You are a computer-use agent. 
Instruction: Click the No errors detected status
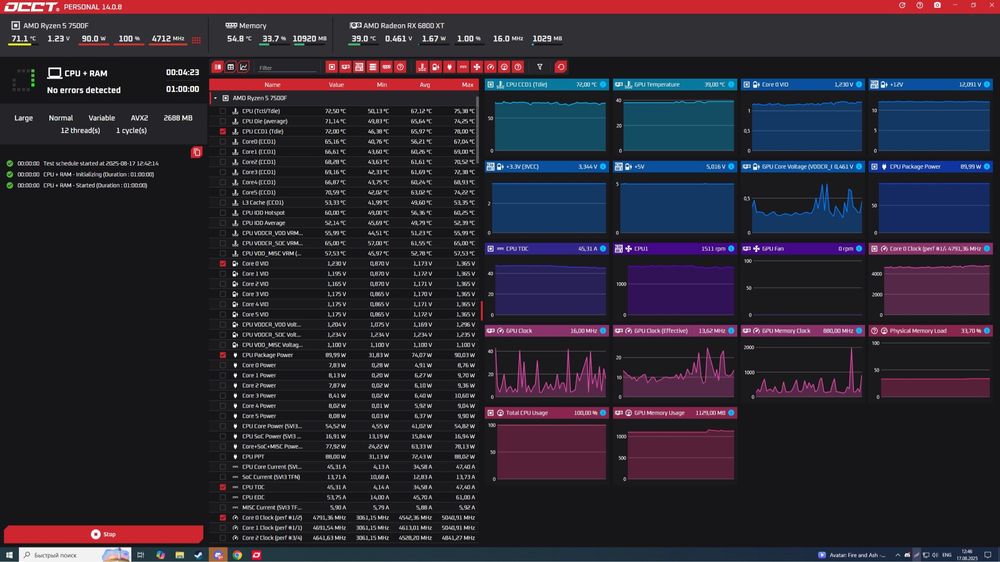pyautogui.click(x=84, y=90)
